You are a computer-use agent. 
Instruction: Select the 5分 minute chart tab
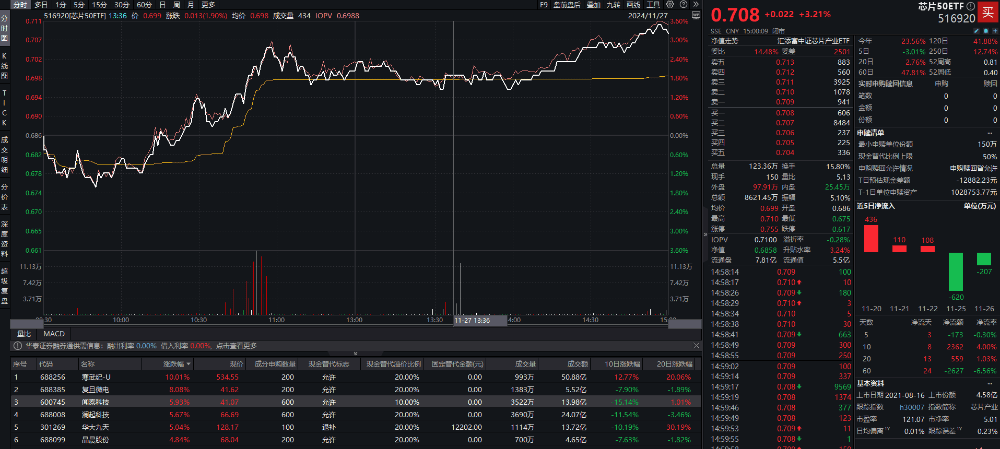79,4
